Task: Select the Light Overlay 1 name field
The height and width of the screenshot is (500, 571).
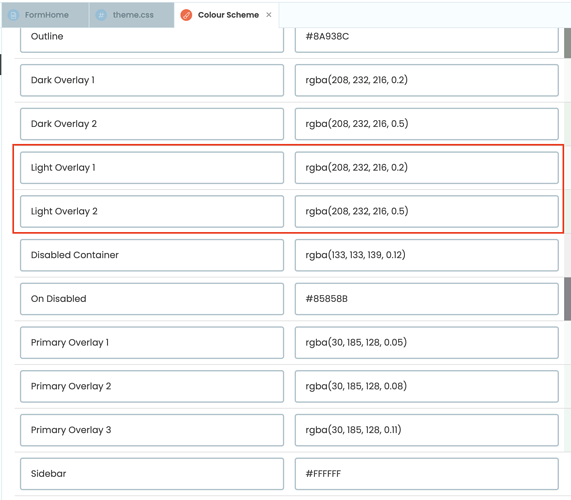Action: 152,168
